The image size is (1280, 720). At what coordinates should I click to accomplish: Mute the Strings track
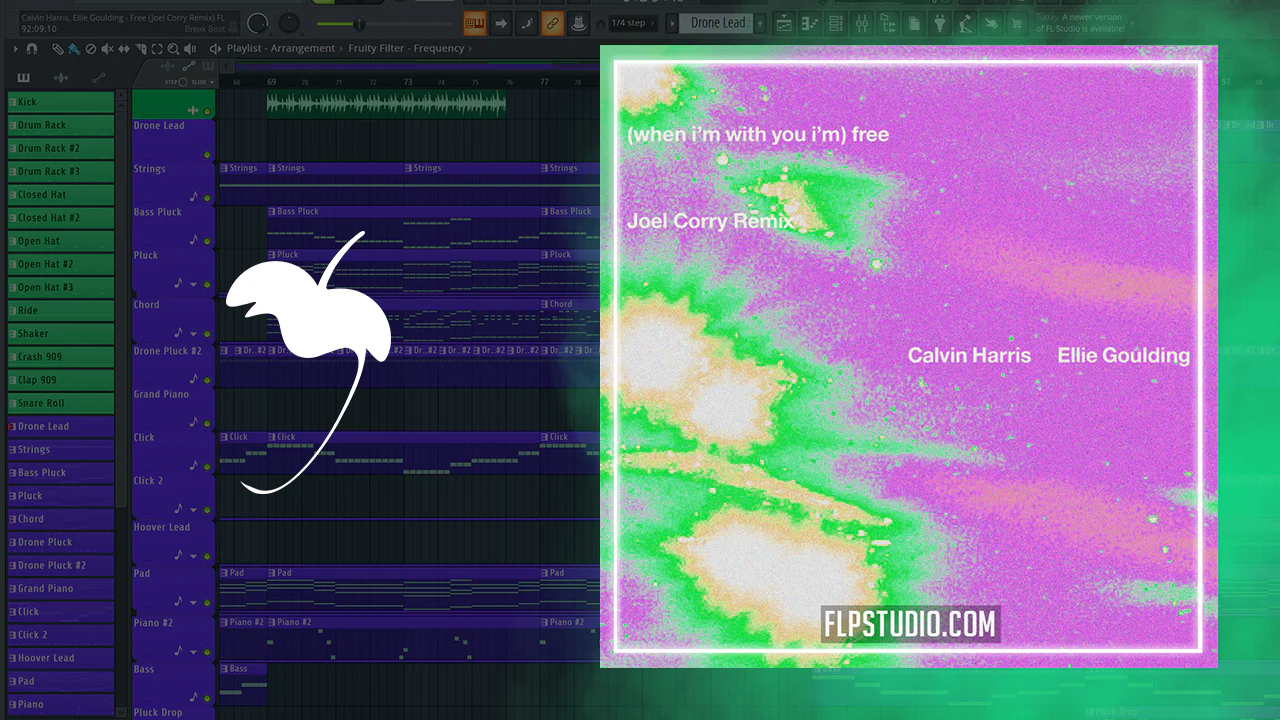[207, 198]
